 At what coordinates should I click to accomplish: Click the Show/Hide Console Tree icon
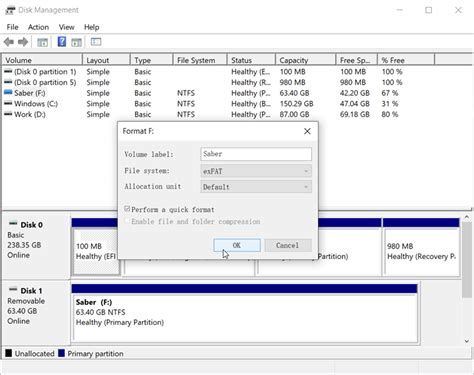pyautogui.click(x=42, y=42)
